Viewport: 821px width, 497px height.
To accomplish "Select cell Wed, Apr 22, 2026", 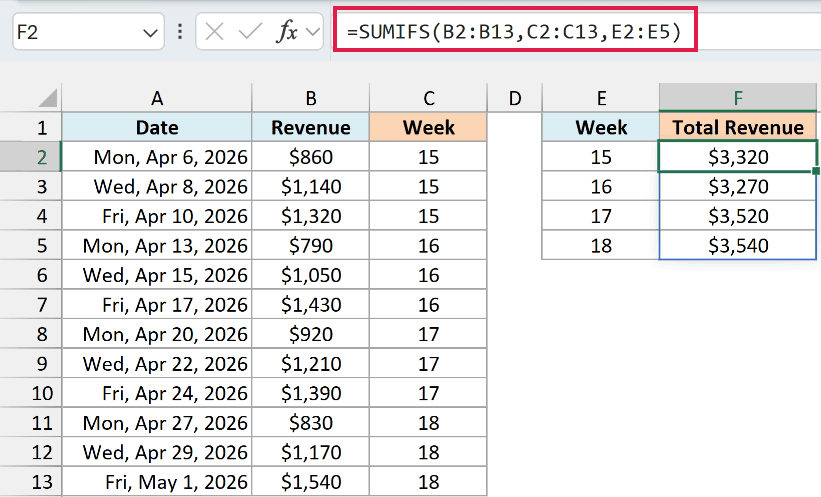I will (x=157, y=363).
